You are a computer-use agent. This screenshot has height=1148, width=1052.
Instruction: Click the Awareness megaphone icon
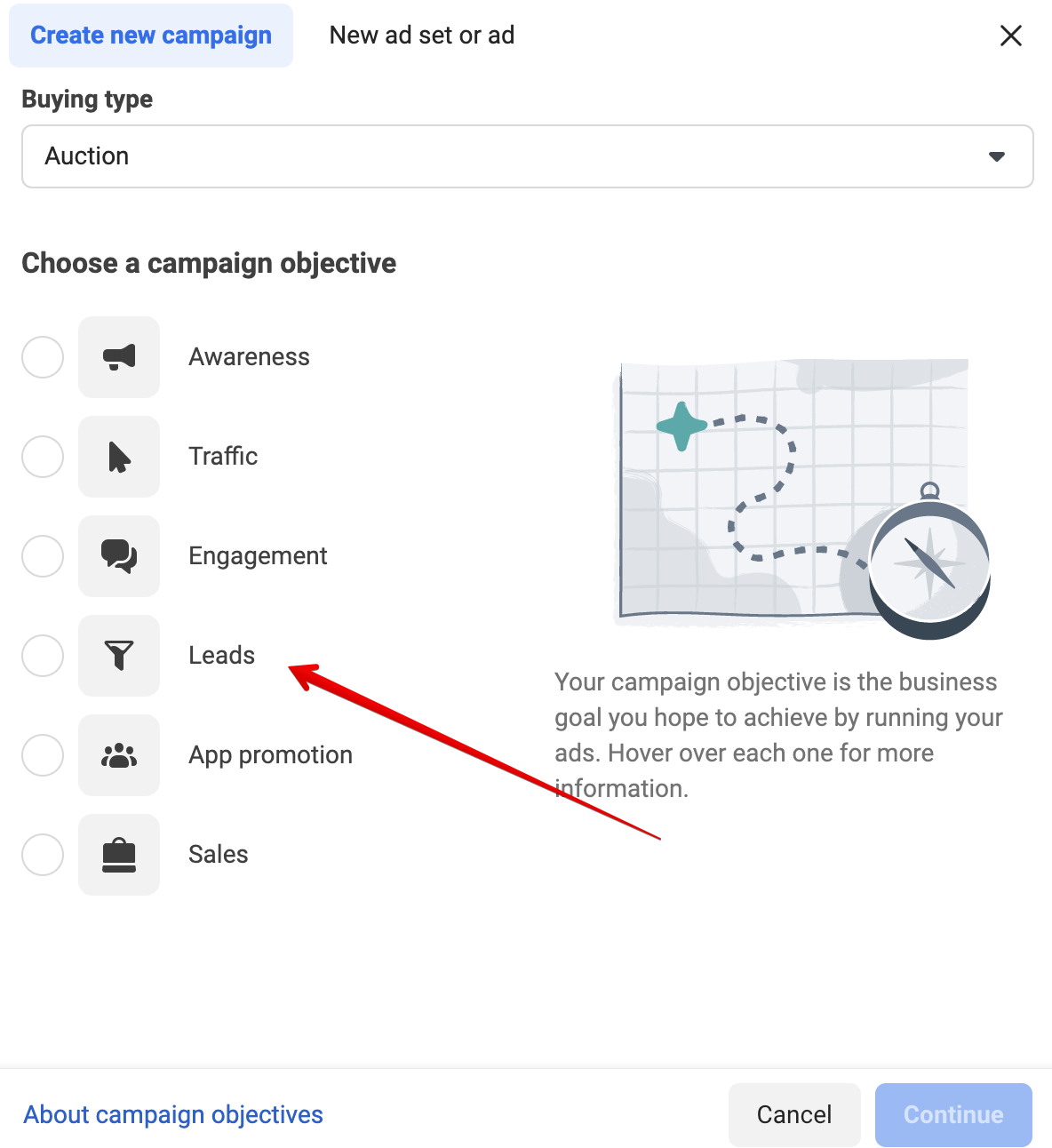(x=119, y=357)
